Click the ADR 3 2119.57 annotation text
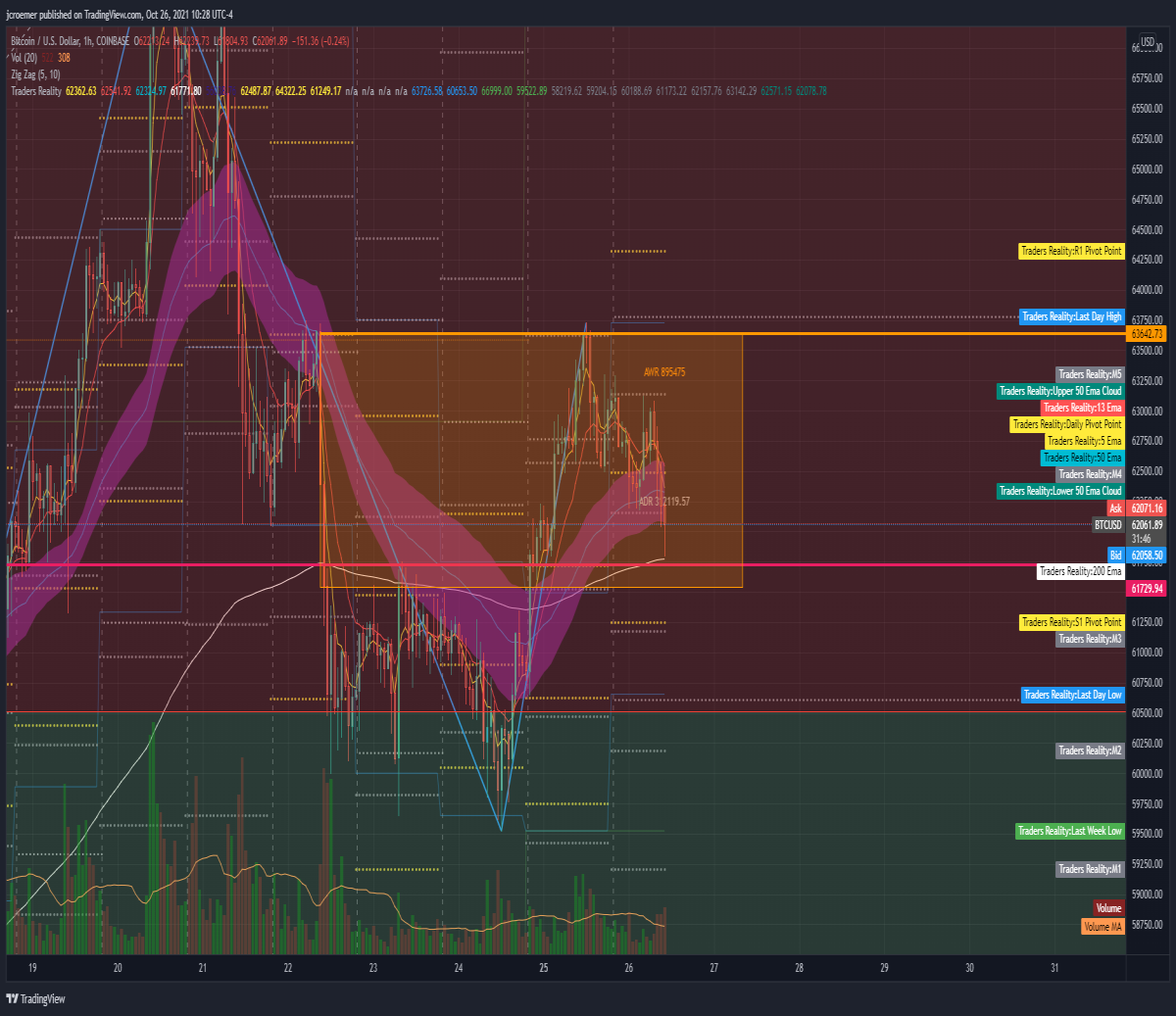 (x=664, y=502)
